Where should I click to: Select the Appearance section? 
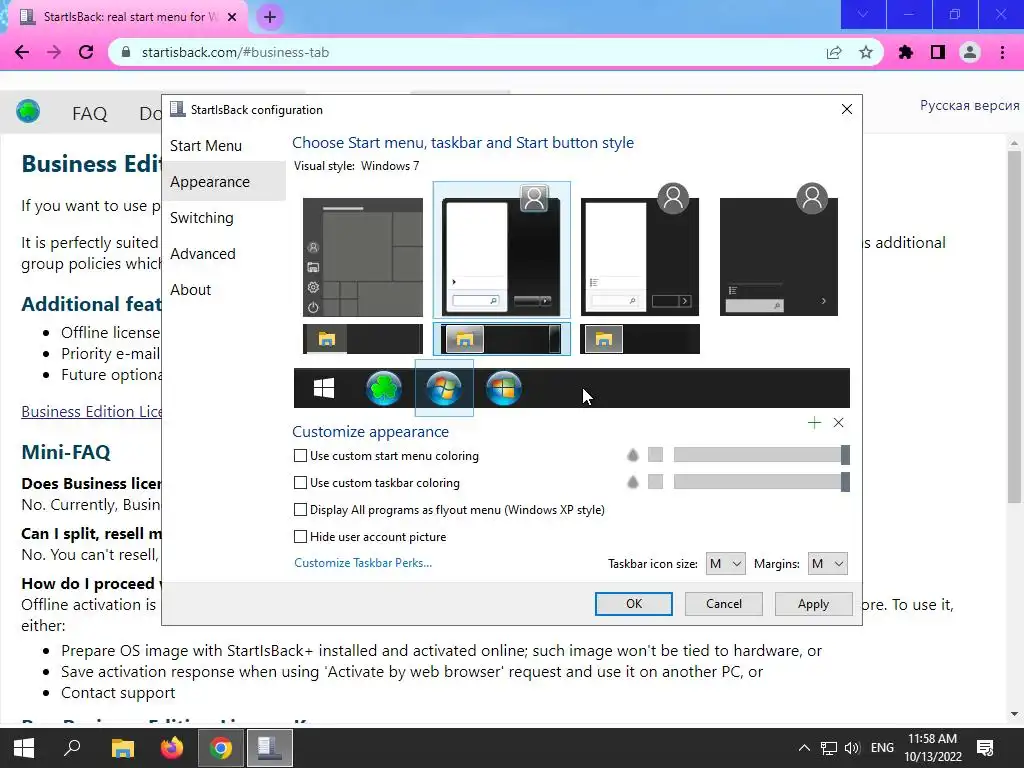click(x=224, y=182)
